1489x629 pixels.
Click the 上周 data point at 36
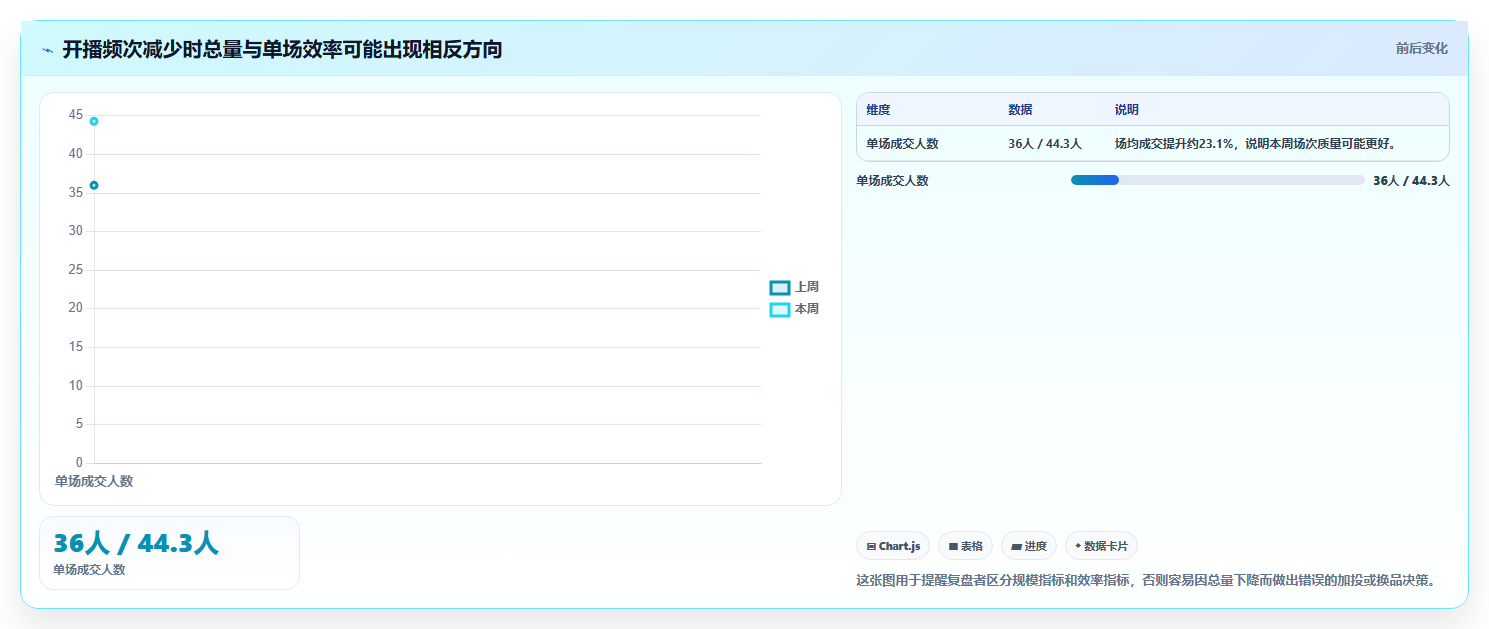coord(94,185)
